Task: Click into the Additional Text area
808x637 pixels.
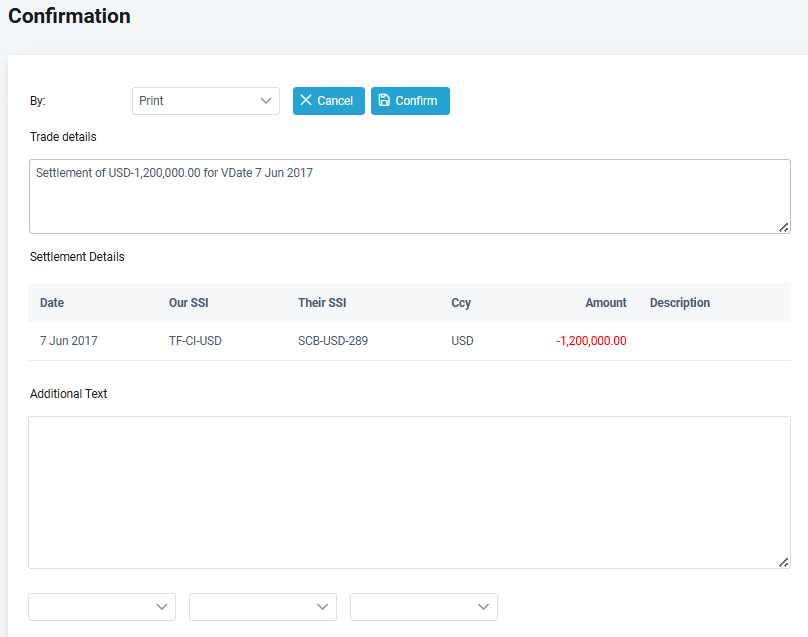Action: click(x=409, y=492)
